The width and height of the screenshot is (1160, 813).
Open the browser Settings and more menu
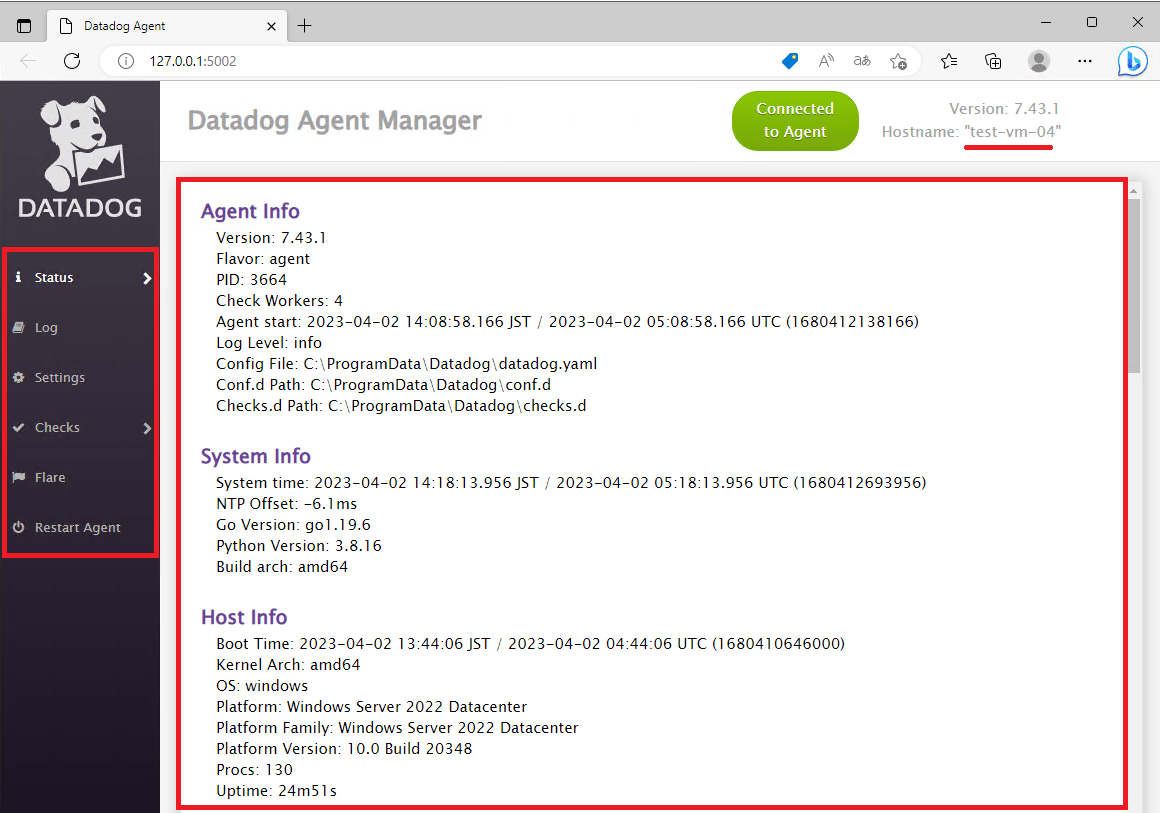tap(1085, 61)
